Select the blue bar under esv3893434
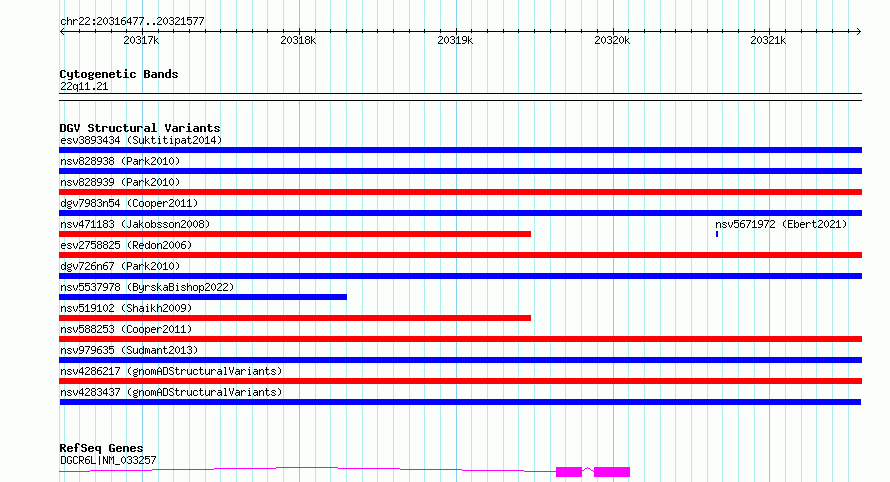890x482 pixels. tap(460, 150)
